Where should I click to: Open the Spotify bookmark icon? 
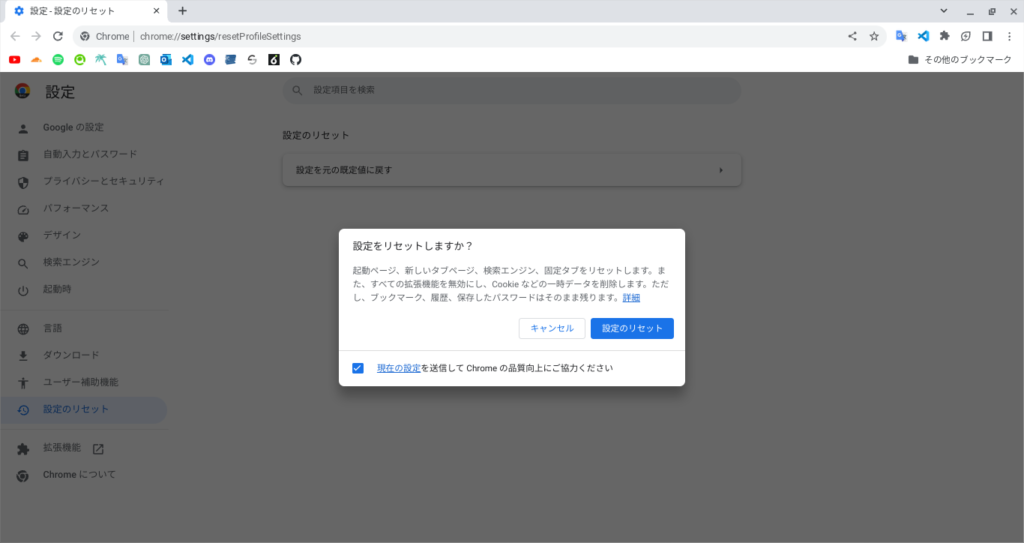(x=58, y=60)
